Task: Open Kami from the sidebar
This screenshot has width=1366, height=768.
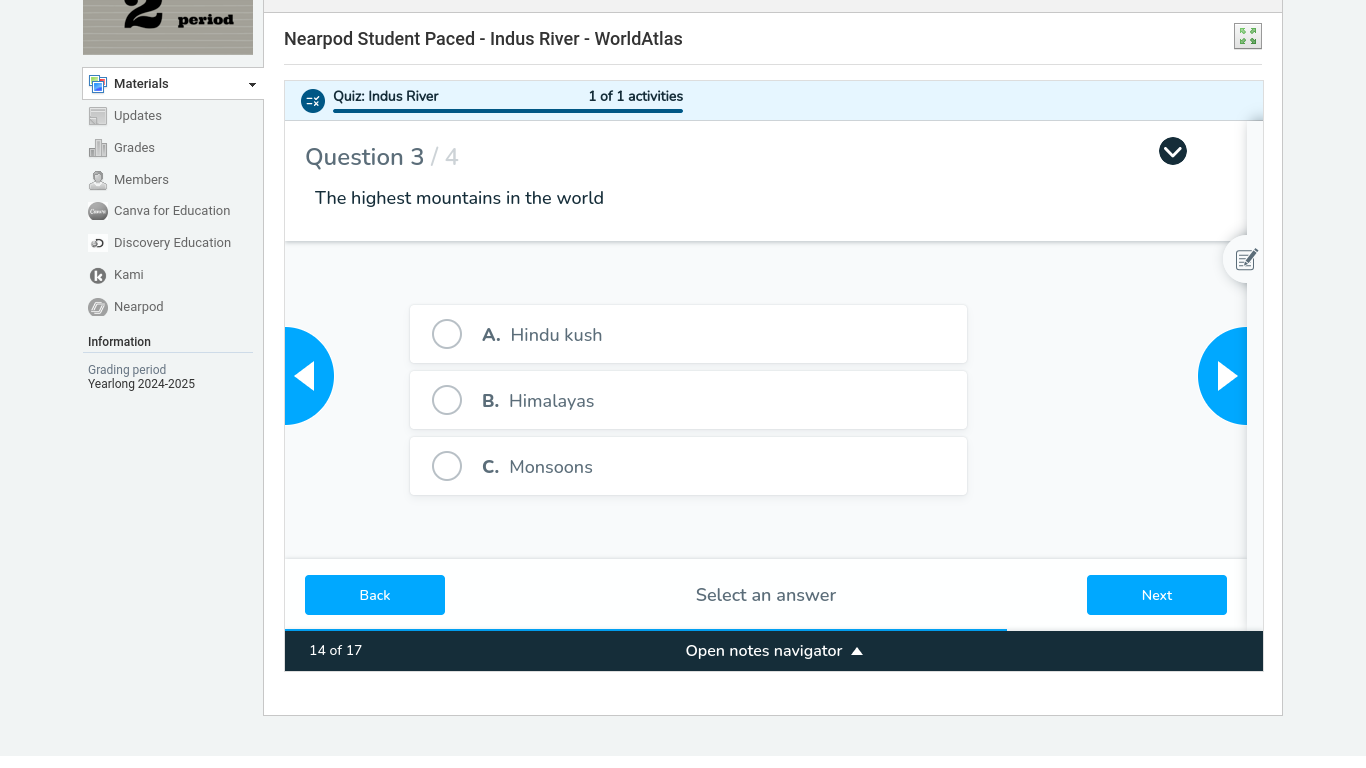Action: (128, 274)
